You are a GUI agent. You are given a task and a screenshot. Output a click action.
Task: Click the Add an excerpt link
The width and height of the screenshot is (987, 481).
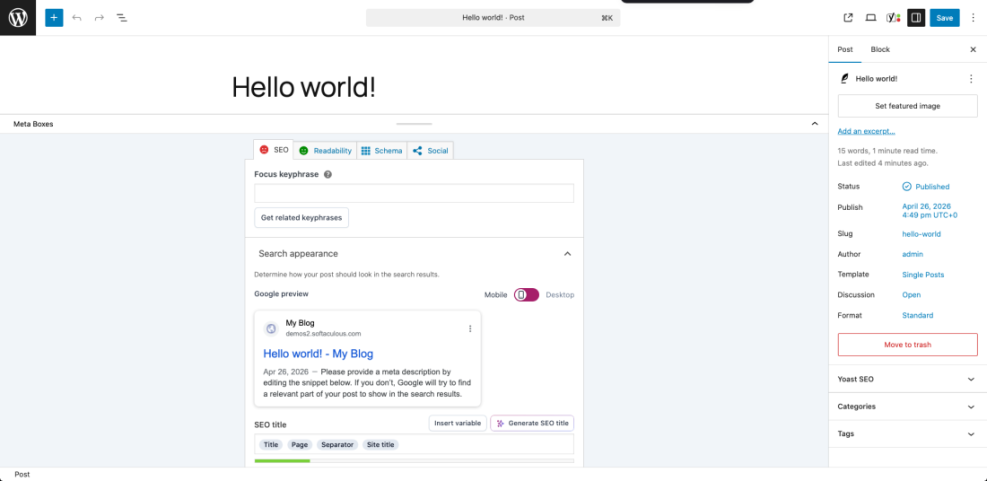866,131
